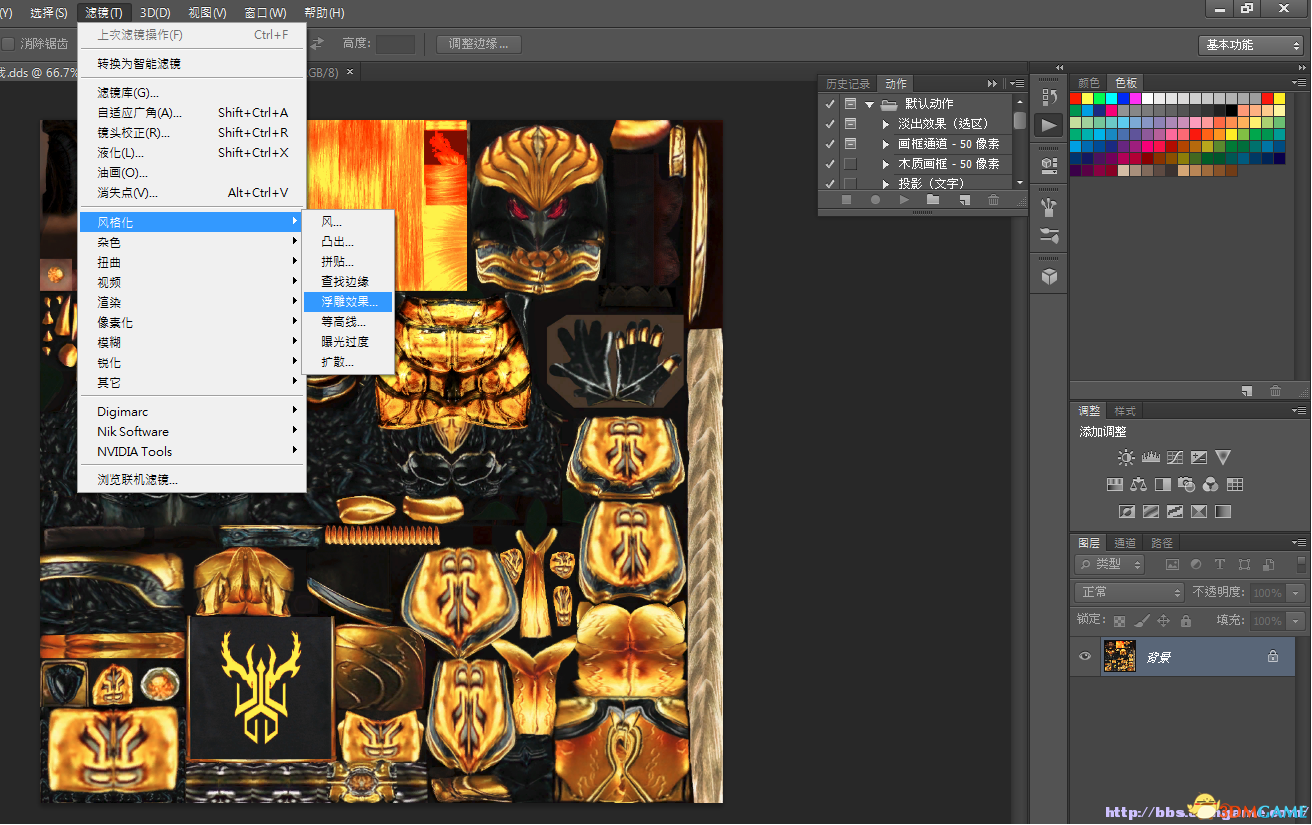Select the 浮雕效果... filter
The width and height of the screenshot is (1312, 825).
pos(348,302)
